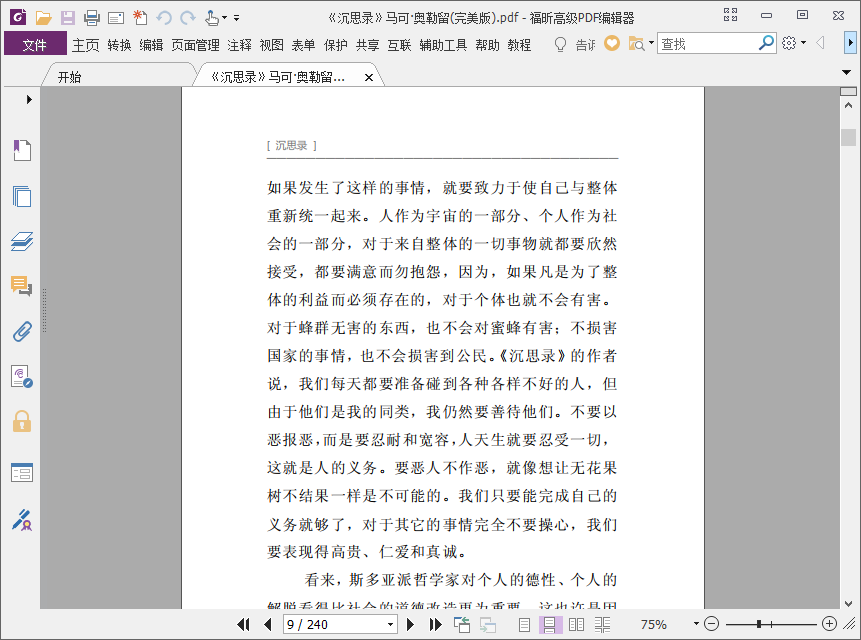Go to the next page
861x640 pixels.
410,624
